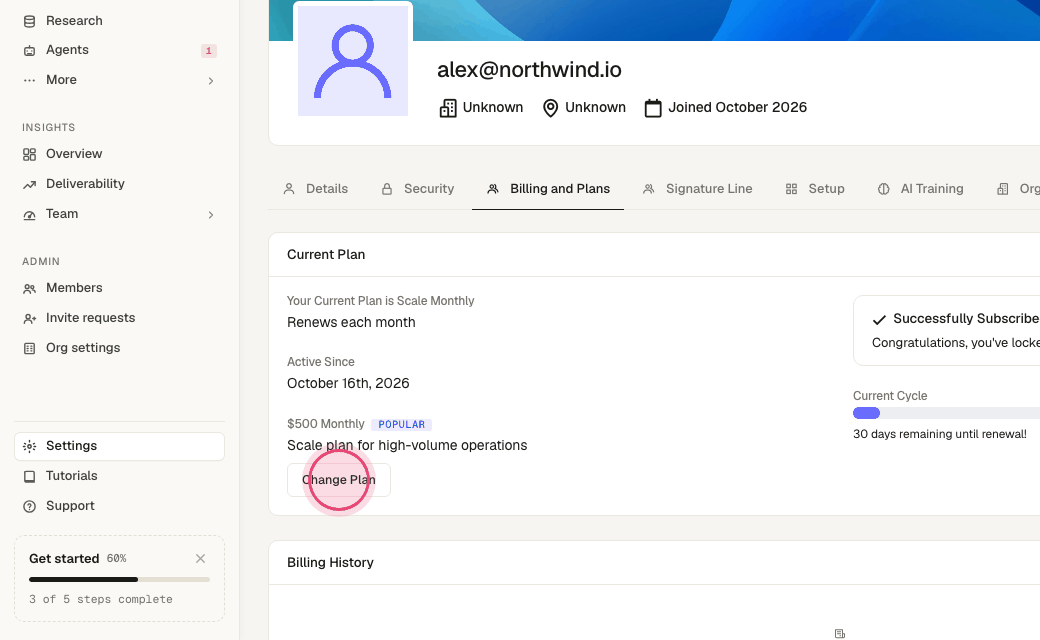1040x640 pixels.
Task: Click the profile avatar image
Action: point(353,61)
